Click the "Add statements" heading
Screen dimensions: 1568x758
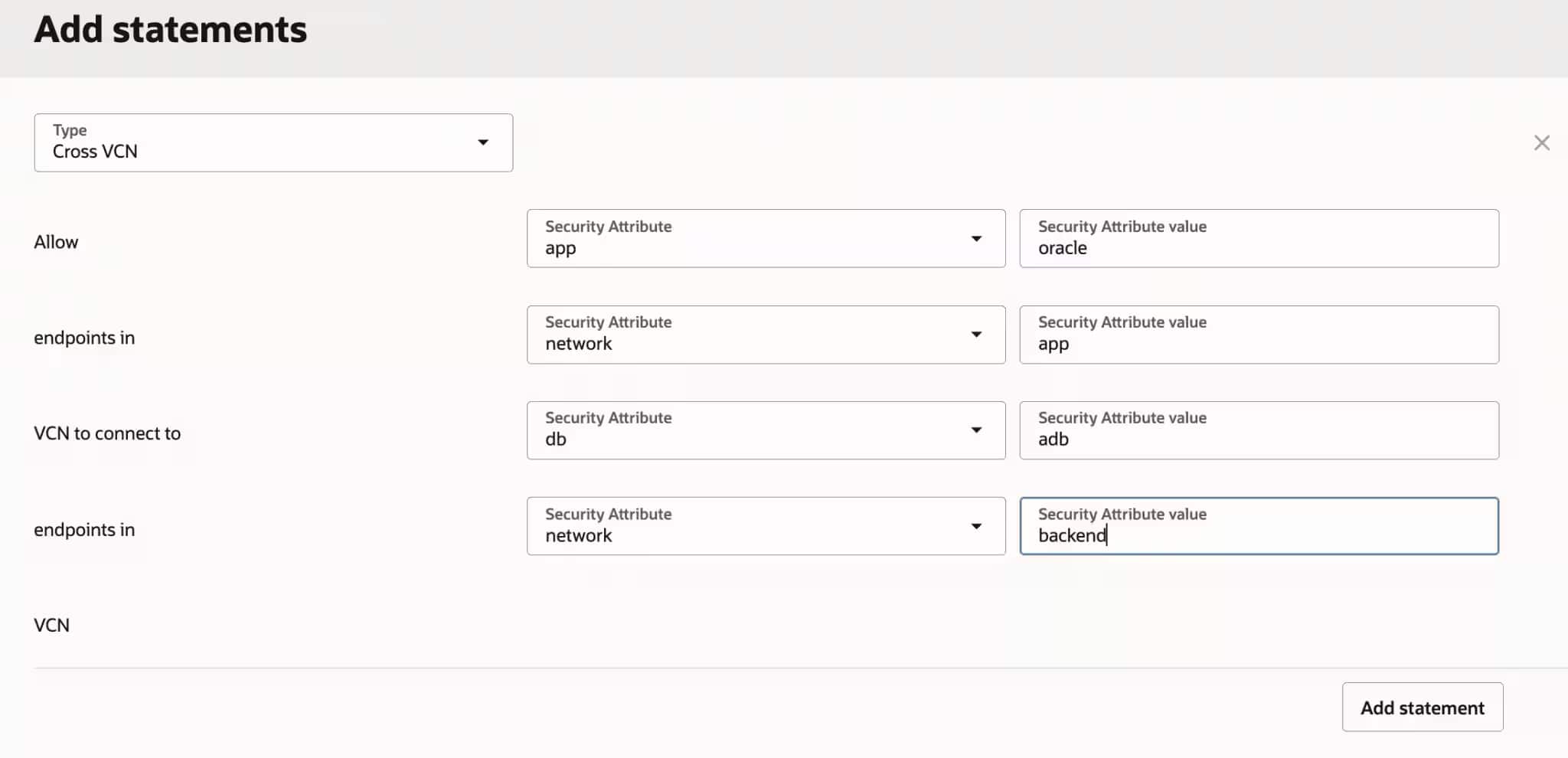pos(170,30)
